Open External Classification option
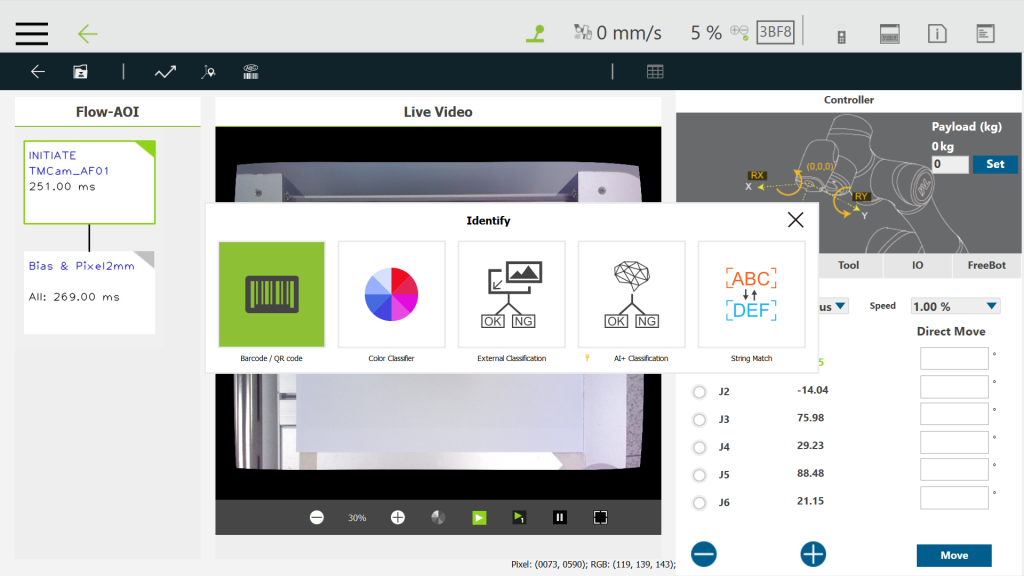1024x576 pixels. point(511,294)
